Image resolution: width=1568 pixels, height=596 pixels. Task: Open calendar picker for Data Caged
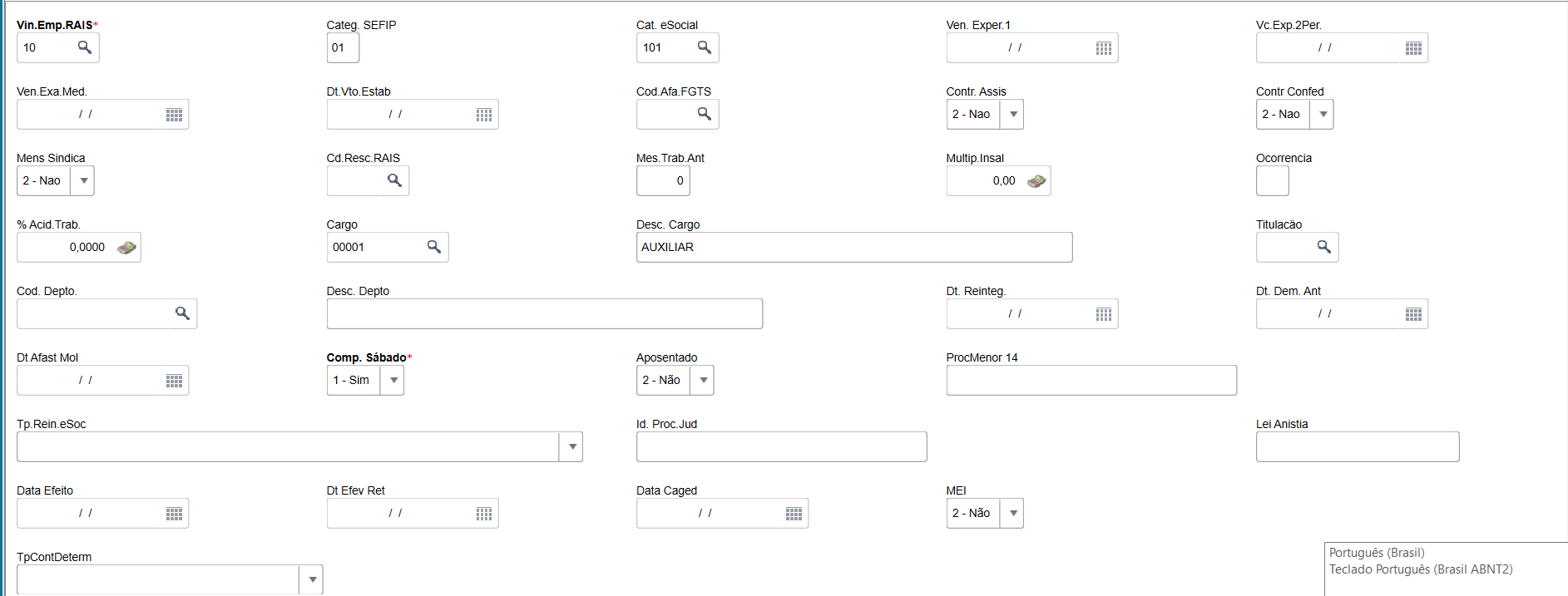click(x=794, y=514)
